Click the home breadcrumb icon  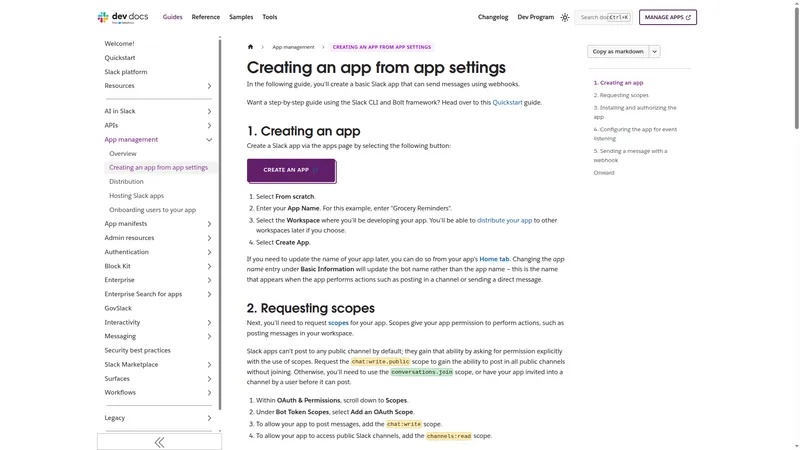click(250, 47)
